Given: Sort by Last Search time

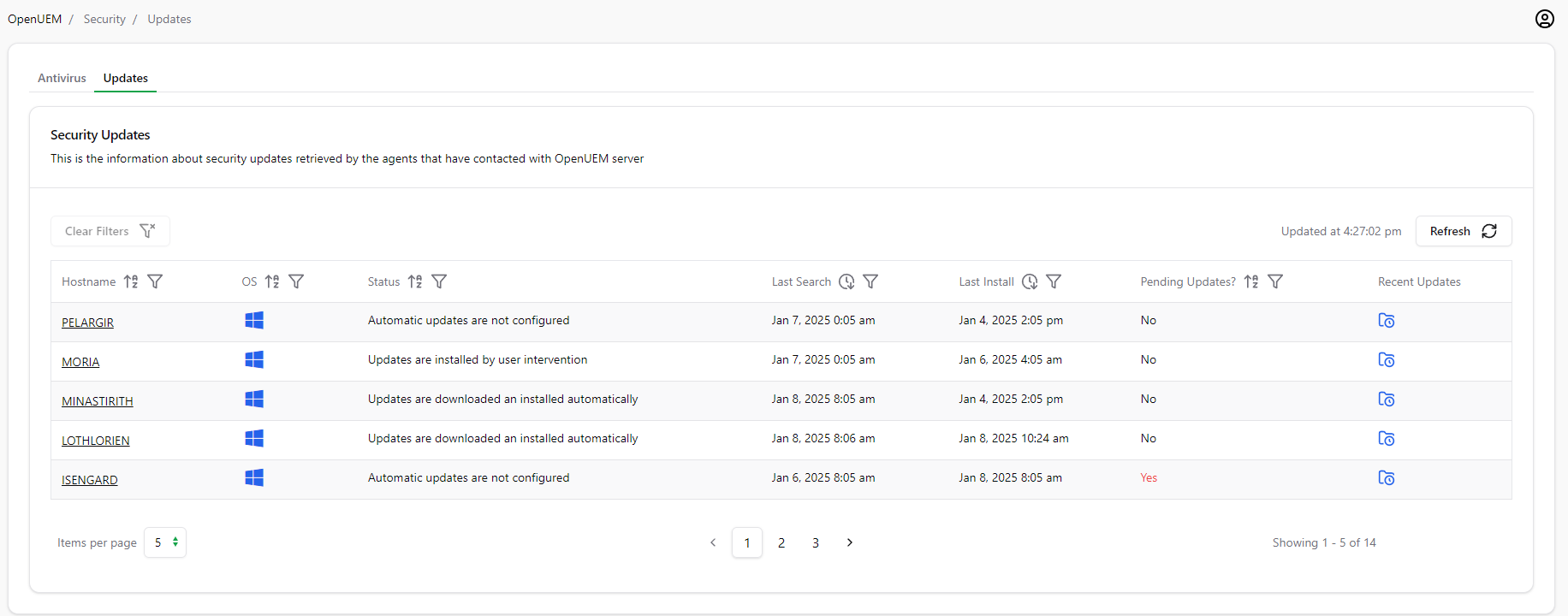Looking at the screenshot, I should tap(846, 281).
